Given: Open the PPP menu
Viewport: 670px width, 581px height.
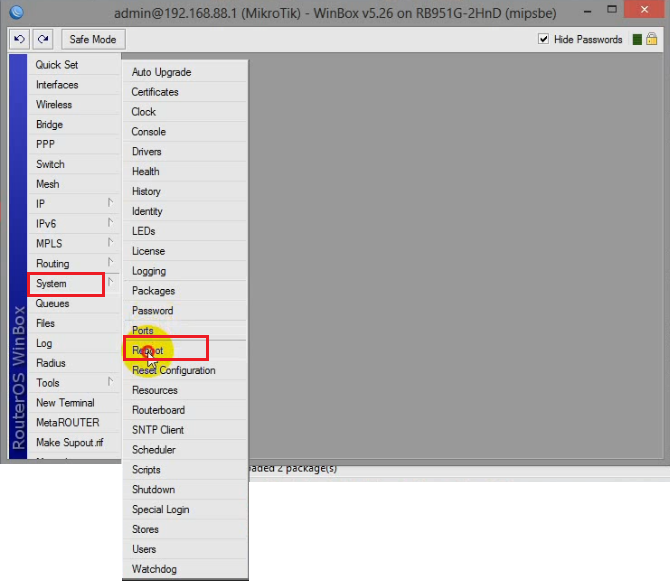Looking at the screenshot, I should [73, 144].
